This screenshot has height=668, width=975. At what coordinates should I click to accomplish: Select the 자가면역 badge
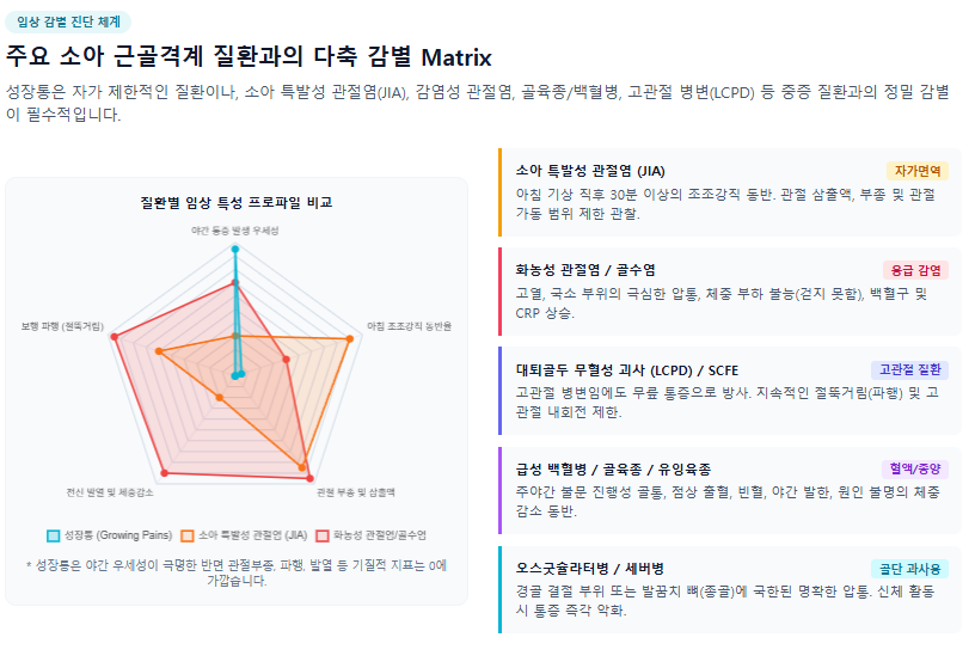[x=917, y=171]
